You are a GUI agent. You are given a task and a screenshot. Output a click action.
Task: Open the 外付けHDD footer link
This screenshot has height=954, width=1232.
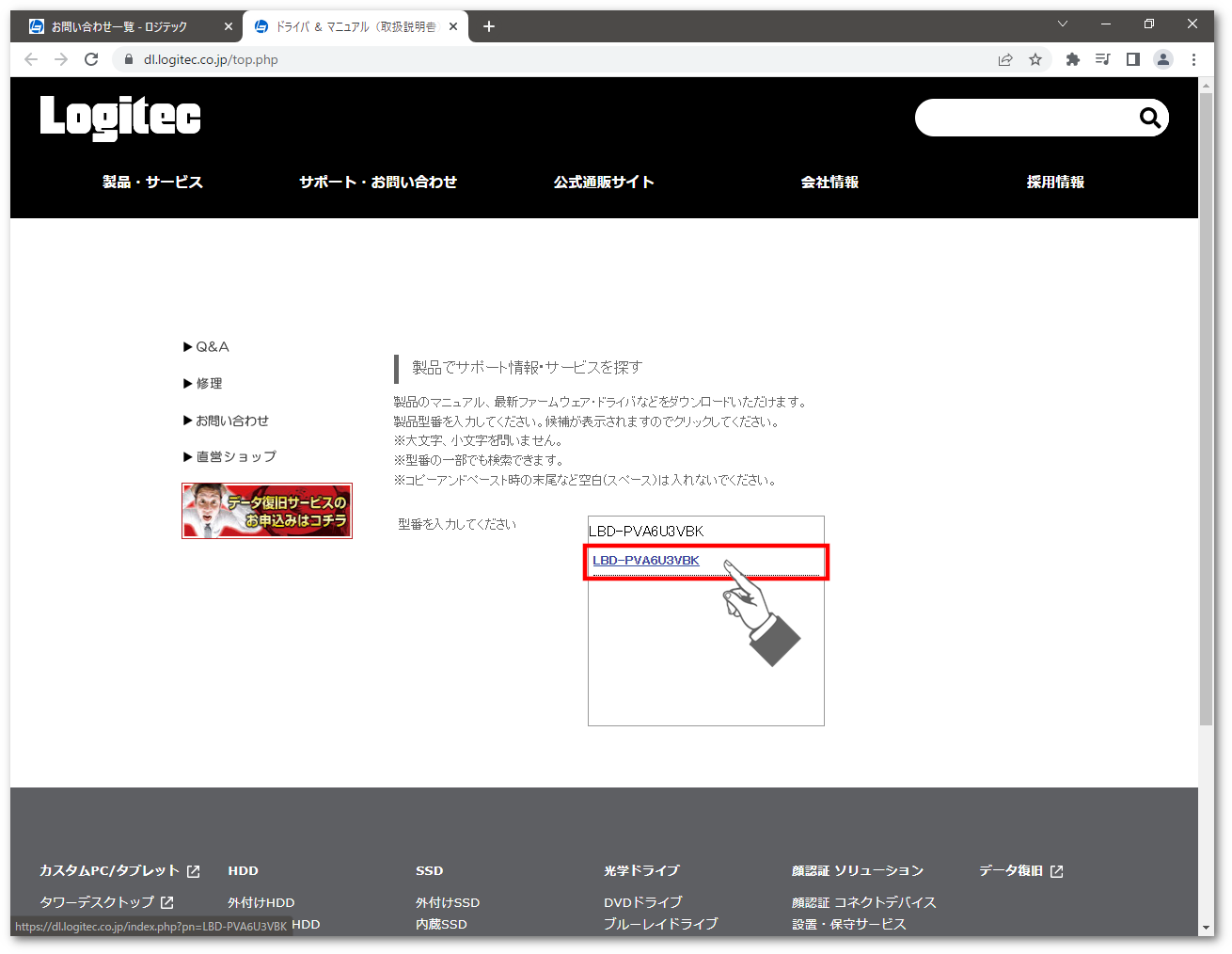click(261, 902)
